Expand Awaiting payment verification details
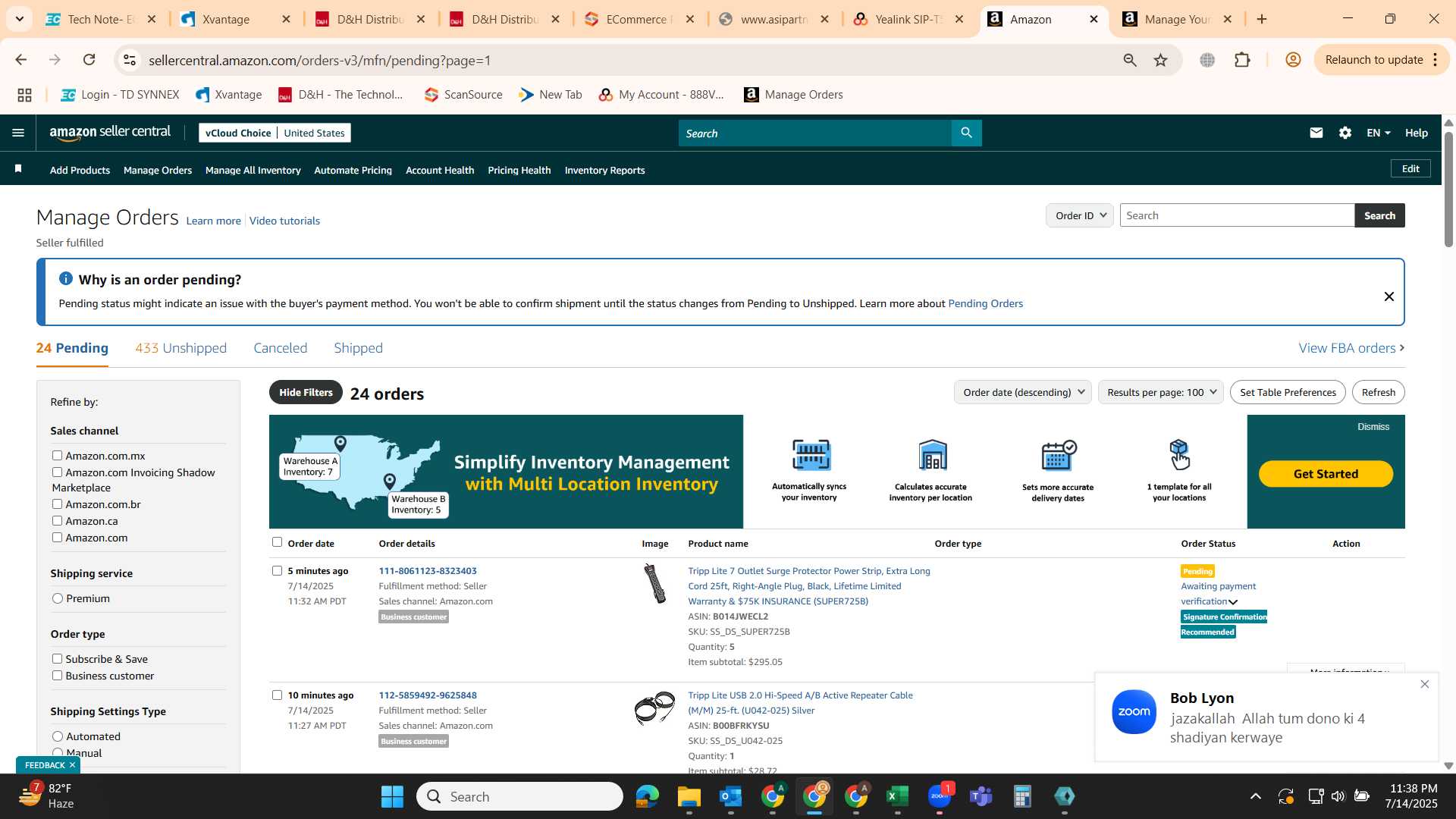Viewport: 1456px width, 819px height. (x=1233, y=602)
